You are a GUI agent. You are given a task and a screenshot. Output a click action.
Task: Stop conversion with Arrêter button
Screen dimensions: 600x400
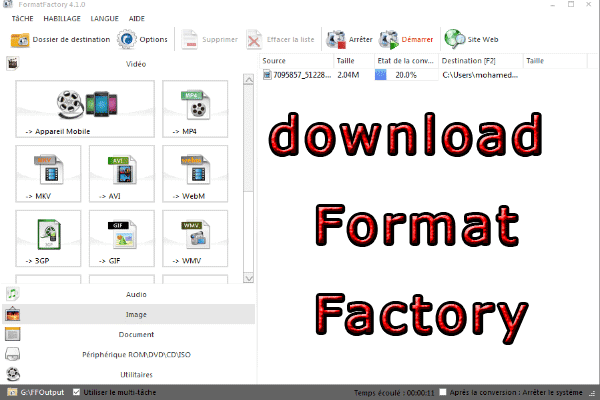(349, 39)
